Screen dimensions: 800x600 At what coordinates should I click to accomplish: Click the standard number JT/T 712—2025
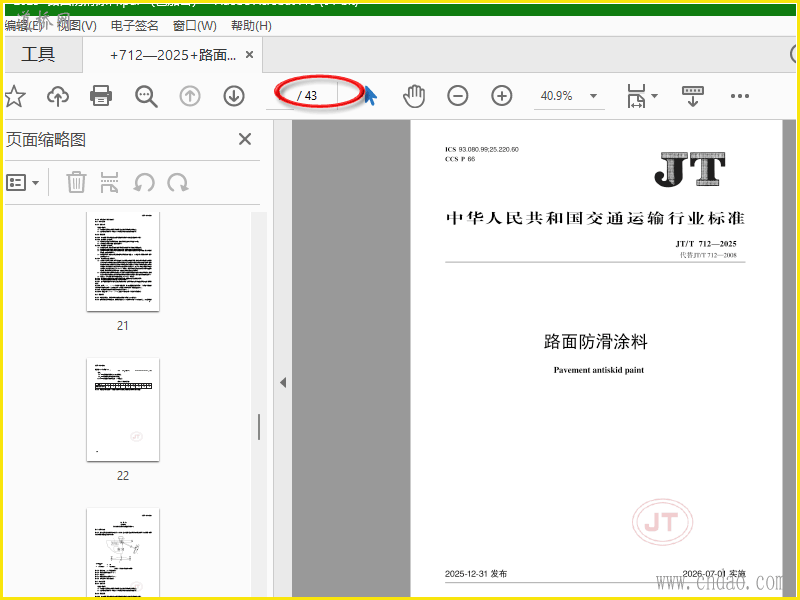click(x=706, y=244)
